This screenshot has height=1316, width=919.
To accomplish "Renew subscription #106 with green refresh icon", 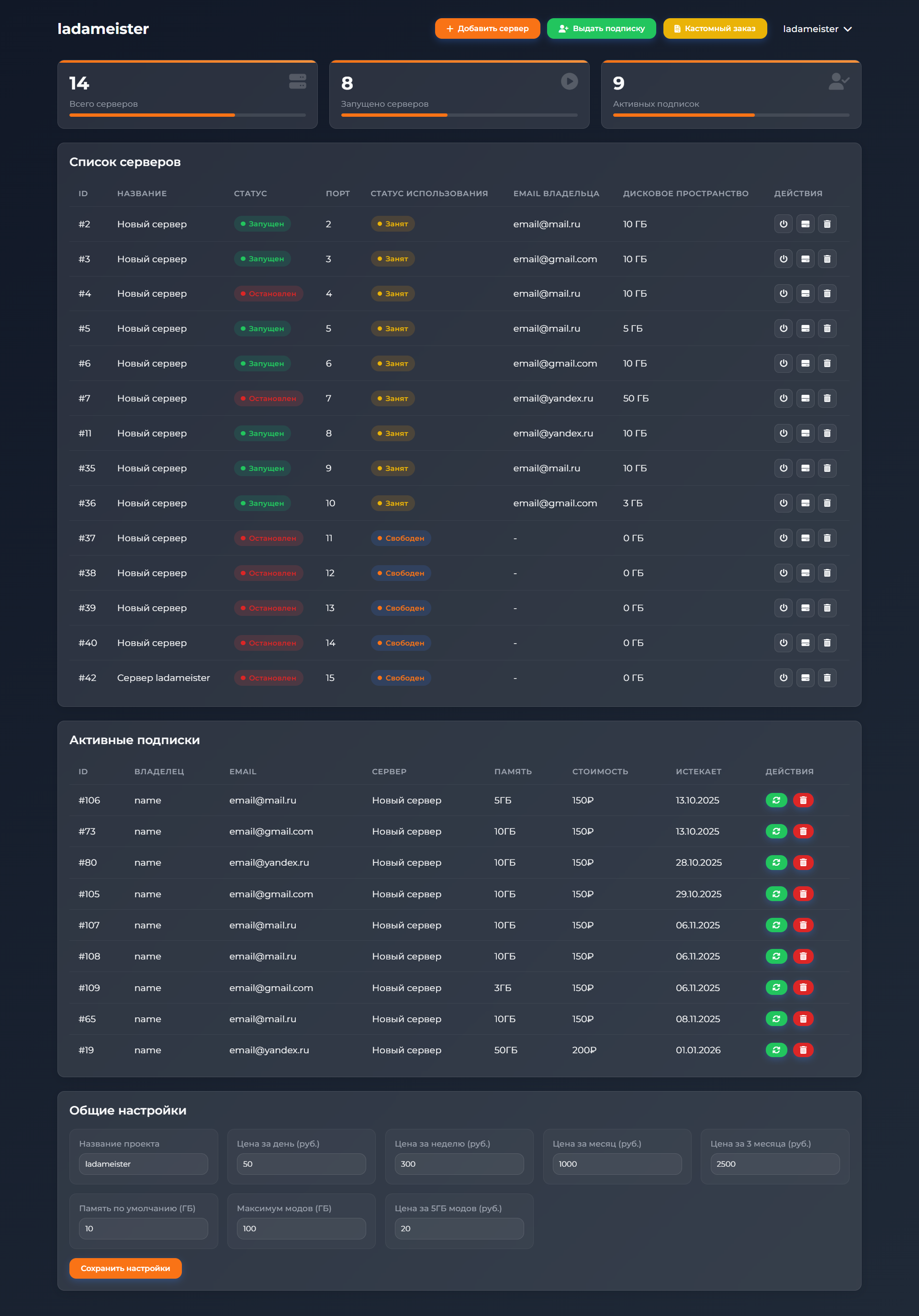I will pos(776,800).
